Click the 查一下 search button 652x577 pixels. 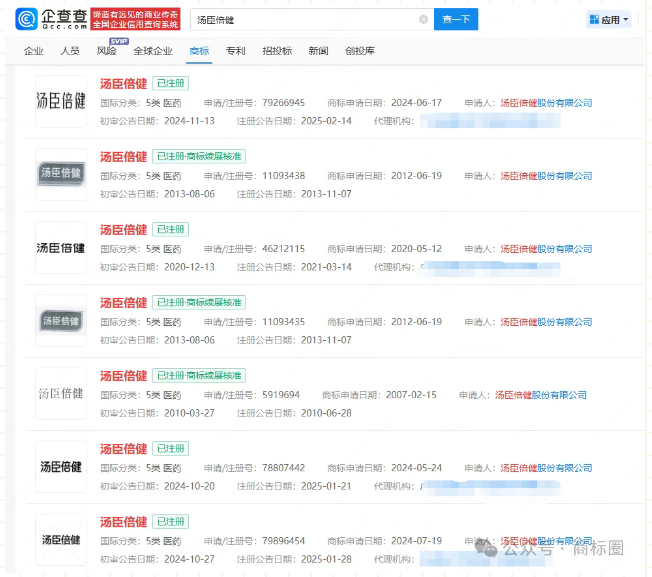455,19
